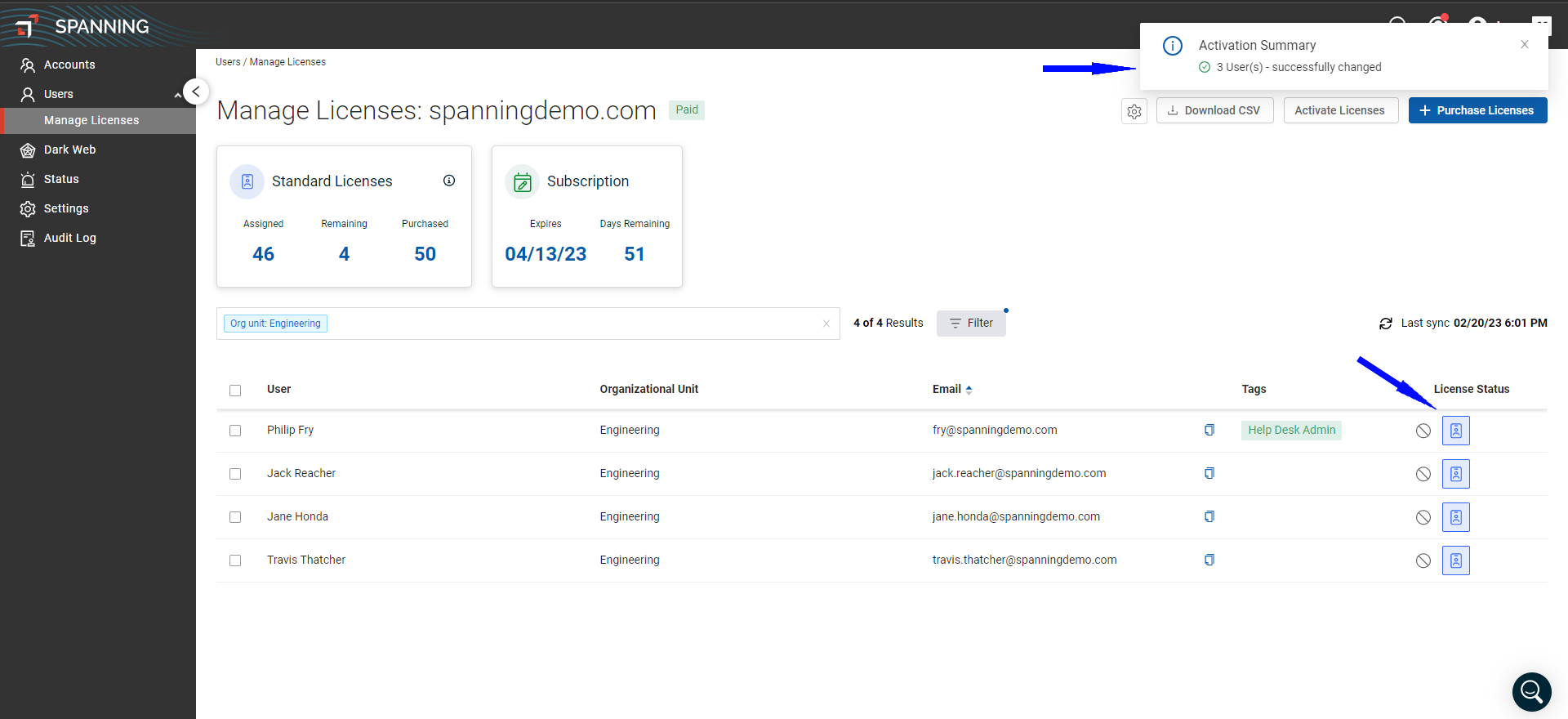This screenshot has width=1568, height=719.
Task: Click the Dark Web icon
Action: click(28, 150)
